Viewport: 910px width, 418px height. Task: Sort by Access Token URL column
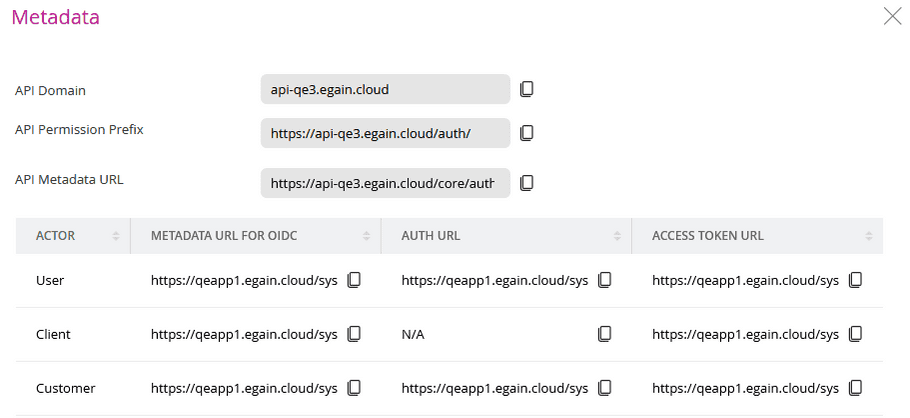click(x=868, y=236)
